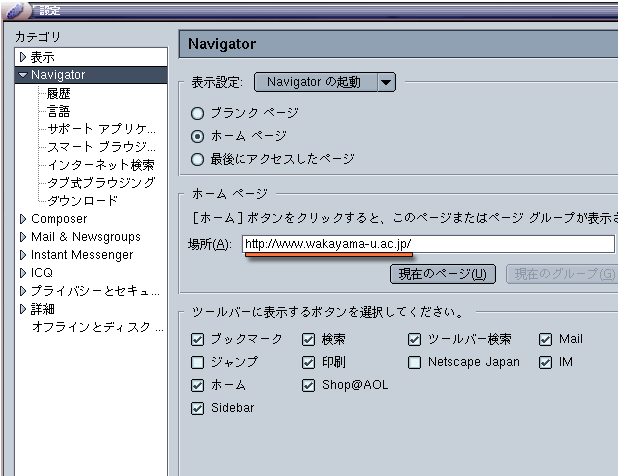Screen dimensions: 618x476
Task: Uncheck the Shop@AOL checkbox
Action: (309, 385)
